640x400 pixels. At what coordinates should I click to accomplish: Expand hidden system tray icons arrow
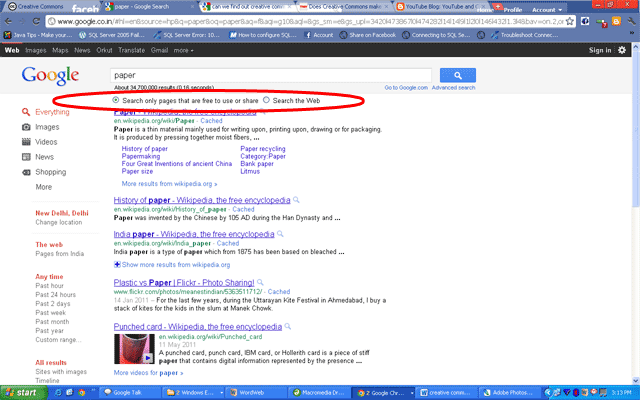(x=548, y=393)
